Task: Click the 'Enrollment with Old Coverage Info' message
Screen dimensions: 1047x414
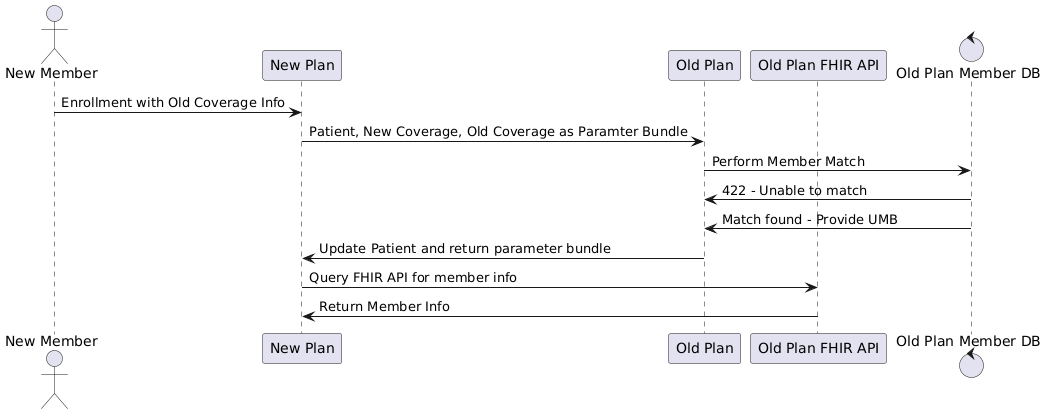Action: 173,103
